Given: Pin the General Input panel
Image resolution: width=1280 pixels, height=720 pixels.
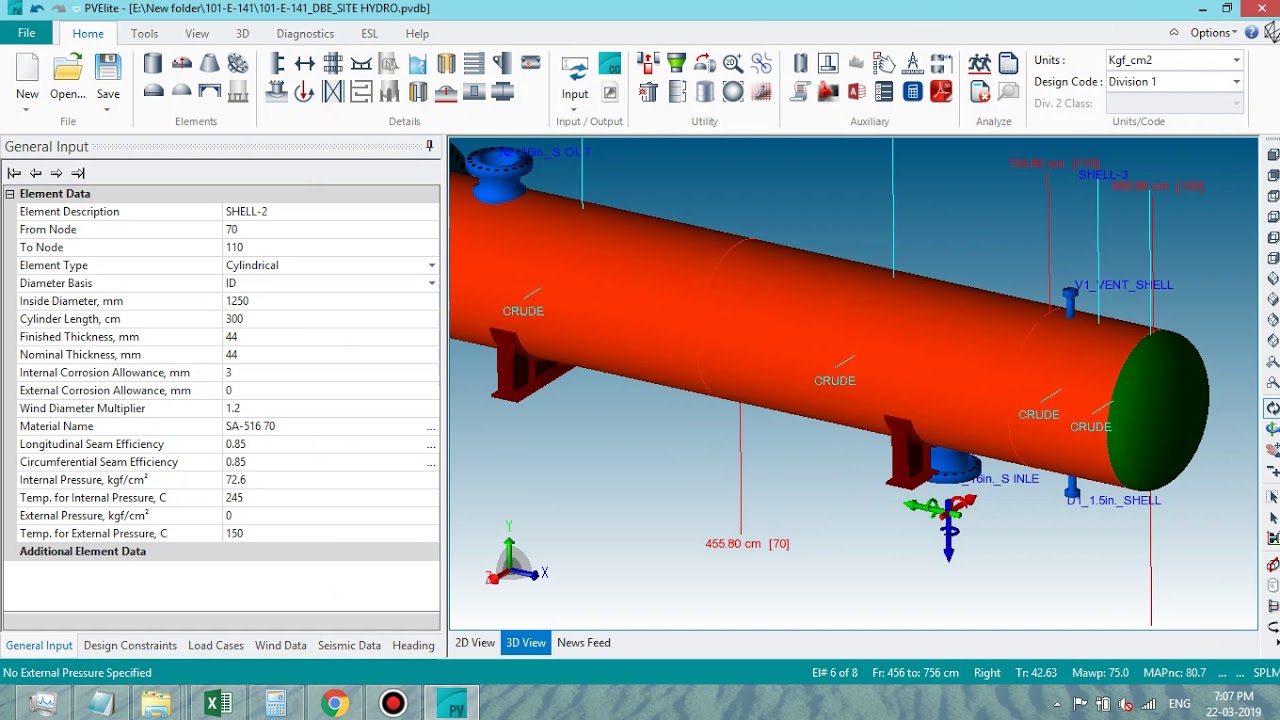Looking at the screenshot, I should click(430, 146).
